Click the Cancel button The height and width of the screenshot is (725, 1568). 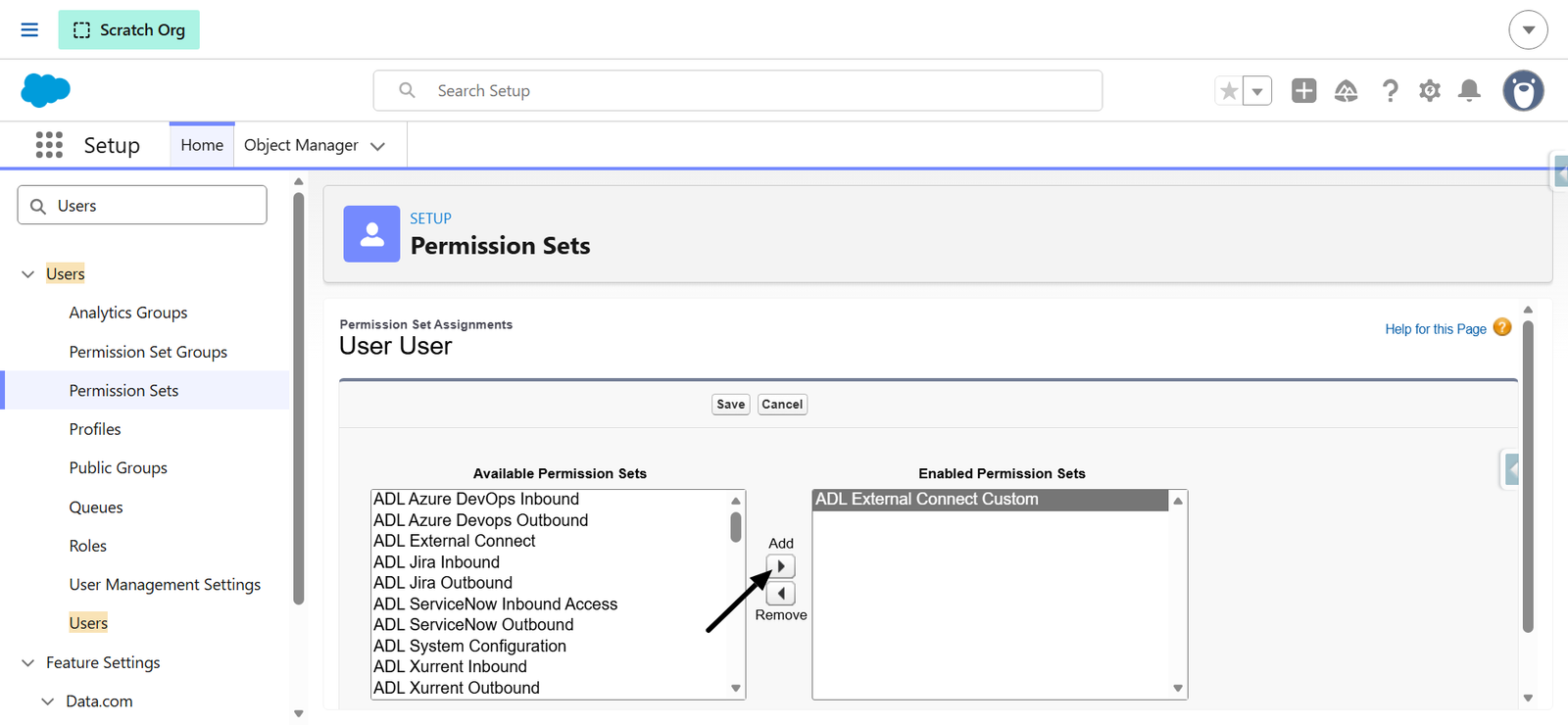click(782, 404)
